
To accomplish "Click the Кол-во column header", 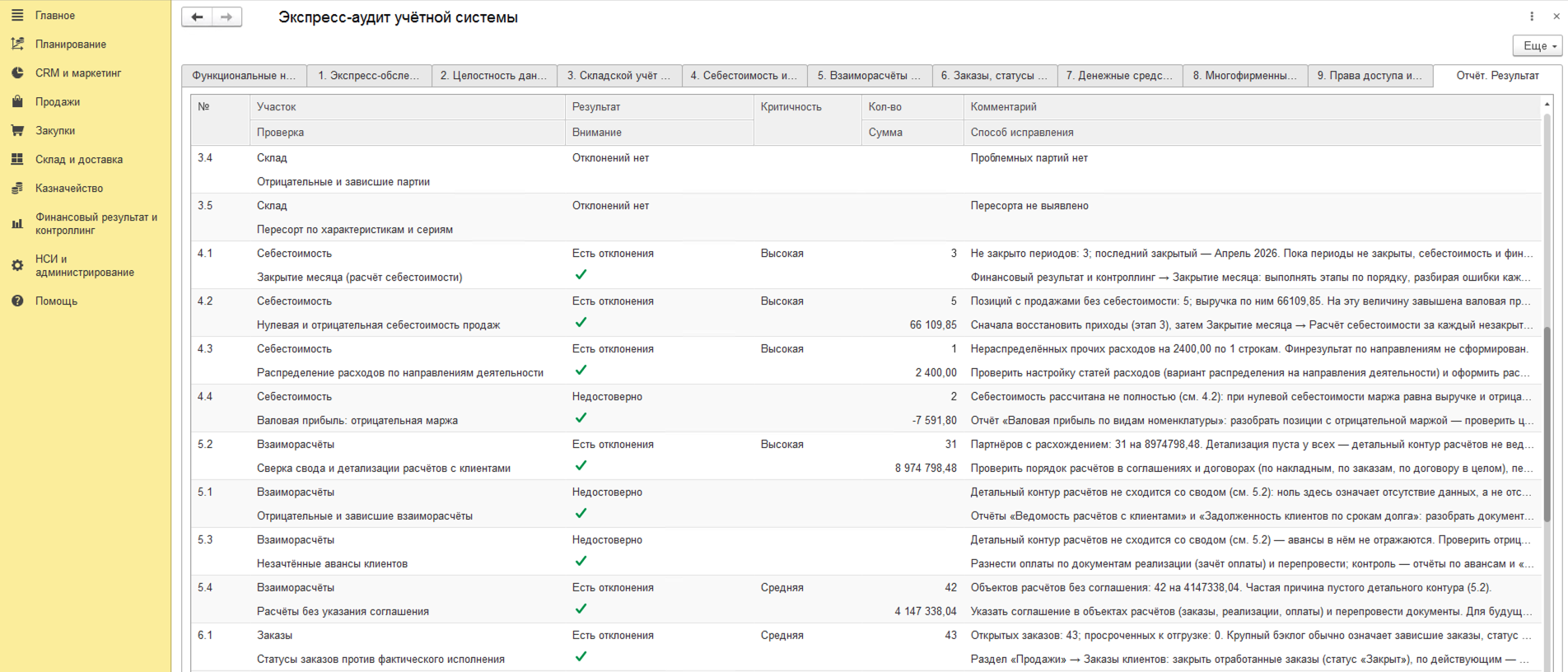I will [912, 107].
